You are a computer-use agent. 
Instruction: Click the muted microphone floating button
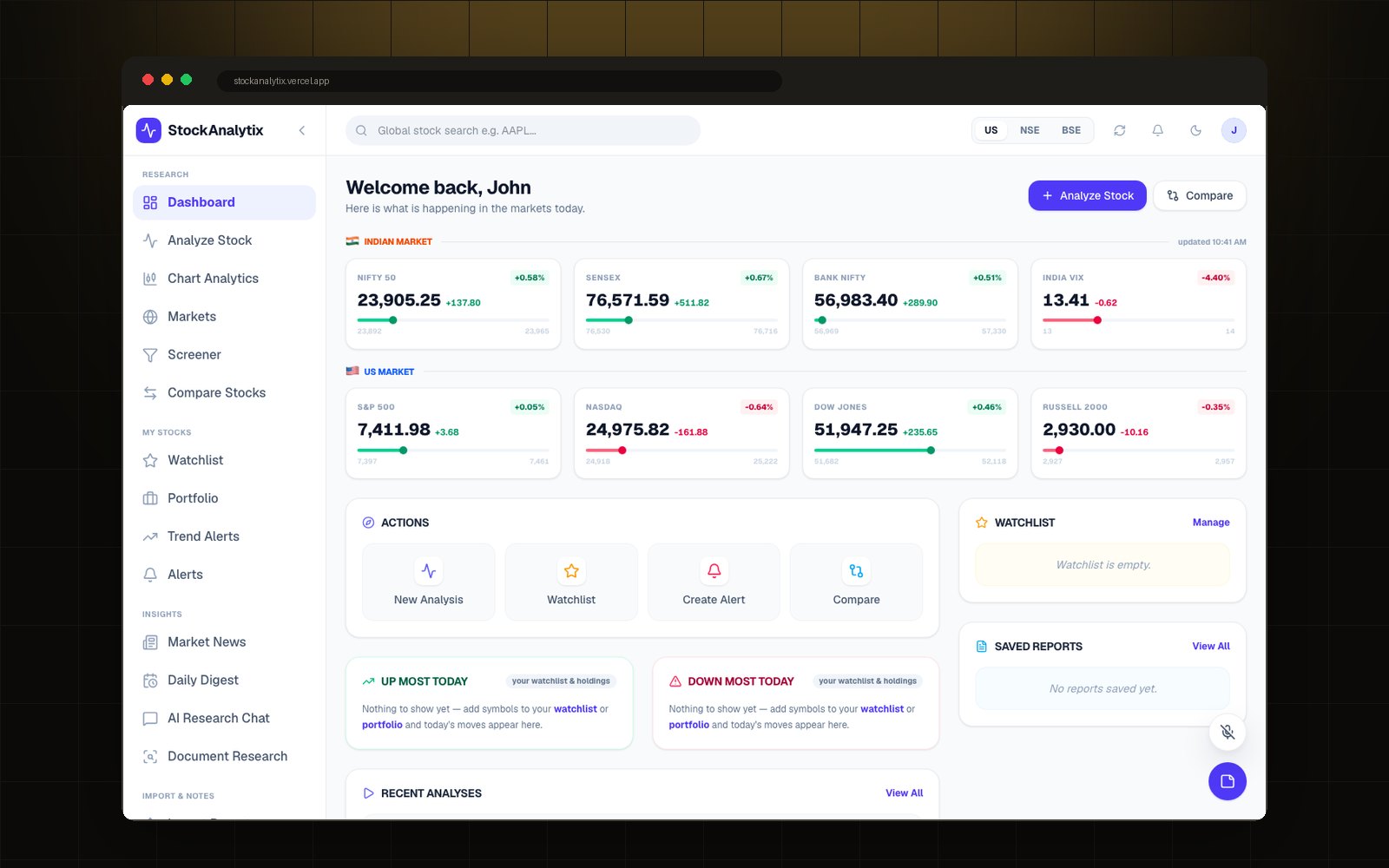point(1228,732)
